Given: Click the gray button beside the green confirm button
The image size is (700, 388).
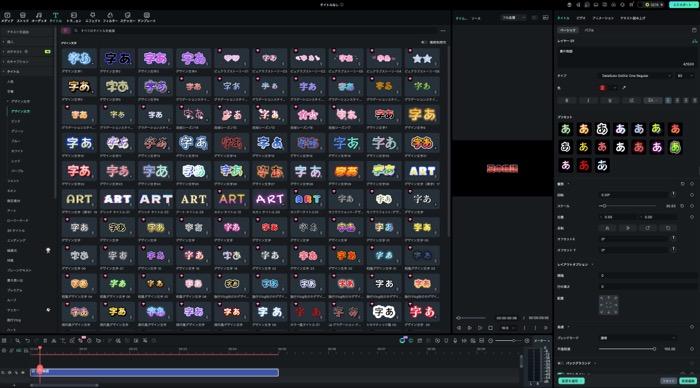Looking at the screenshot, I should pyautogui.click(x=668, y=381).
